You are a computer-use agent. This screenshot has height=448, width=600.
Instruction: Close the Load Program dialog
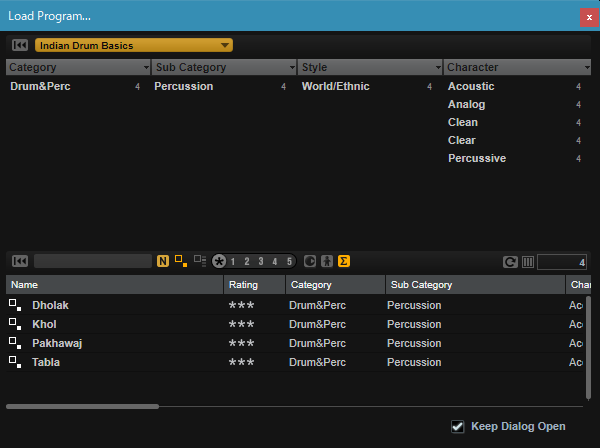tap(589, 17)
